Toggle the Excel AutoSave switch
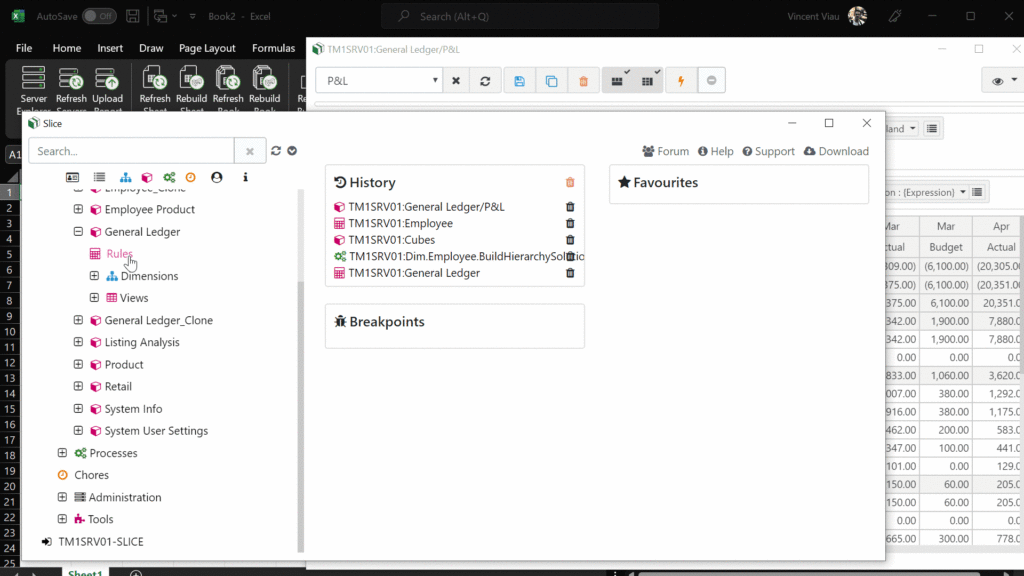Screen dimensions: 1024x576 click(98, 16)
